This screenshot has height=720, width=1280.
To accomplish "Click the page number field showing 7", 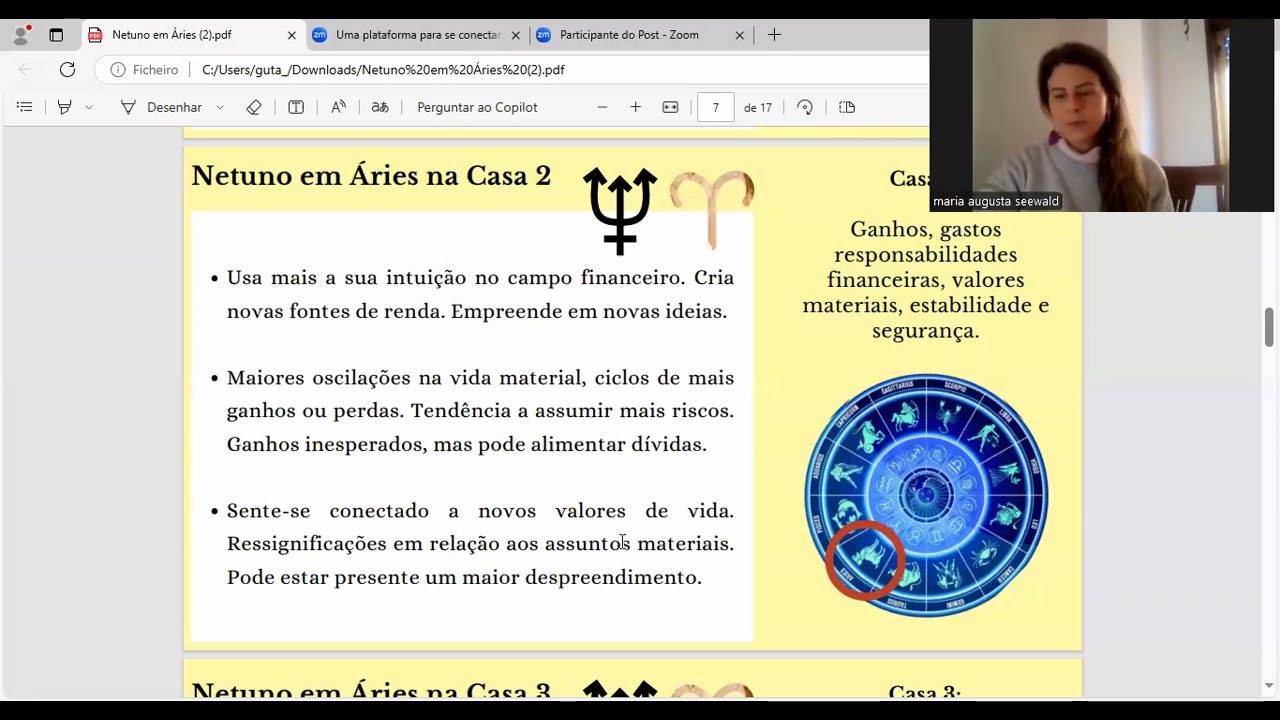I will [x=715, y=107].
